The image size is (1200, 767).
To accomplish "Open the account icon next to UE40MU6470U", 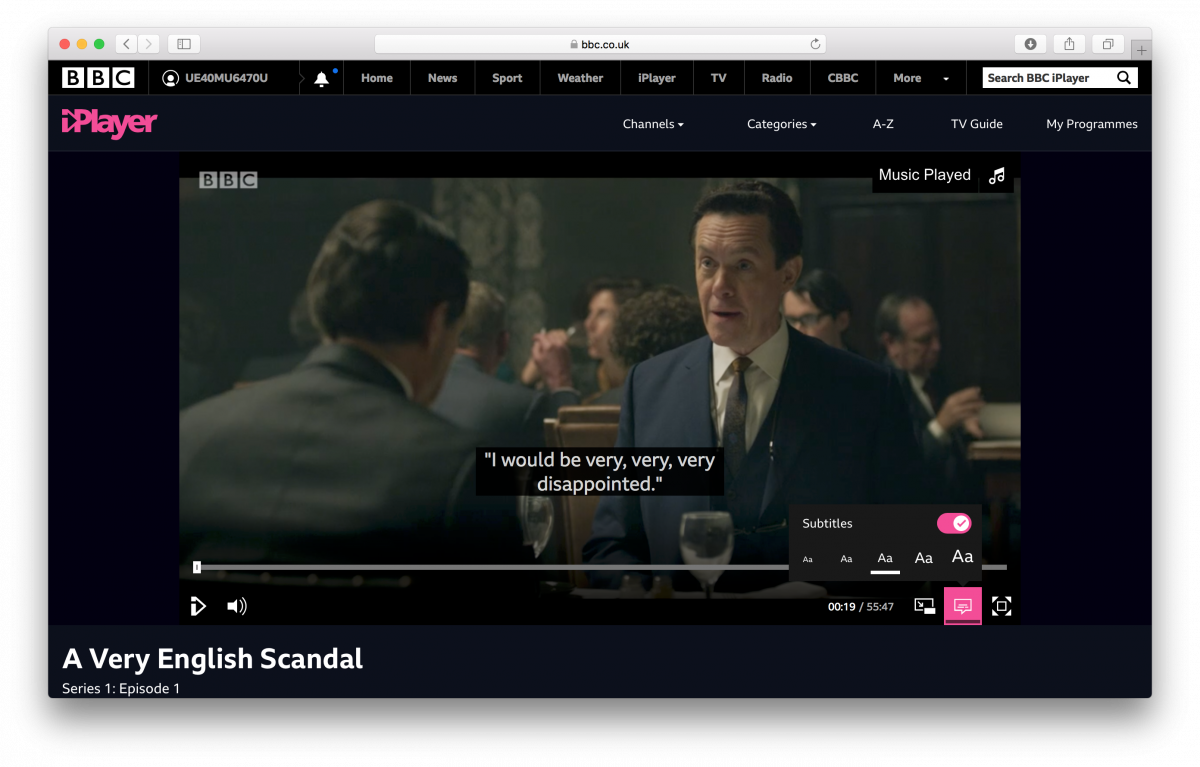I will click(x=170, y=78).
